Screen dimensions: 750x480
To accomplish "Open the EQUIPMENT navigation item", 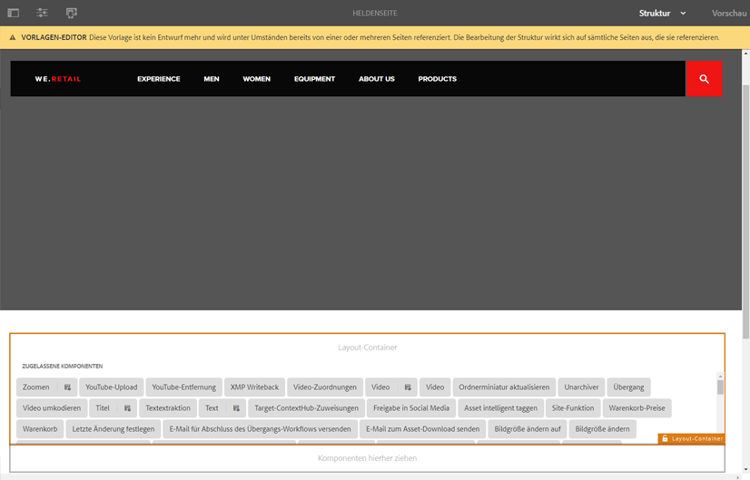I will (x=314, y=79).
